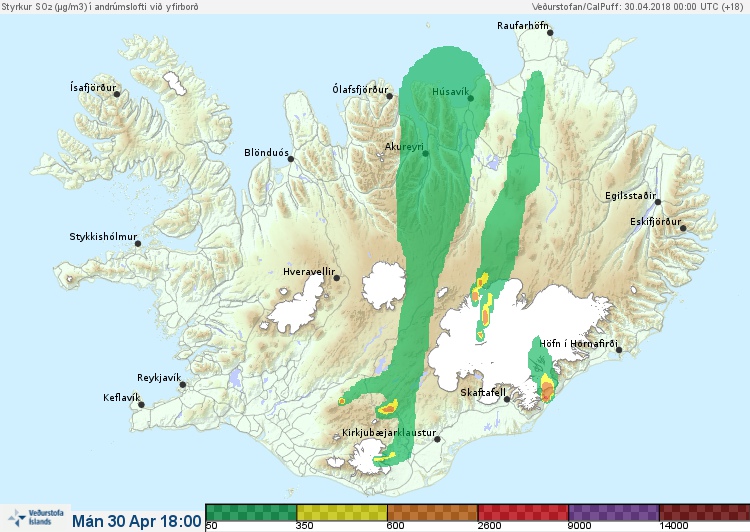Click the Höfn í Hornafirði marker dot
750x532 pixels.
618,350
